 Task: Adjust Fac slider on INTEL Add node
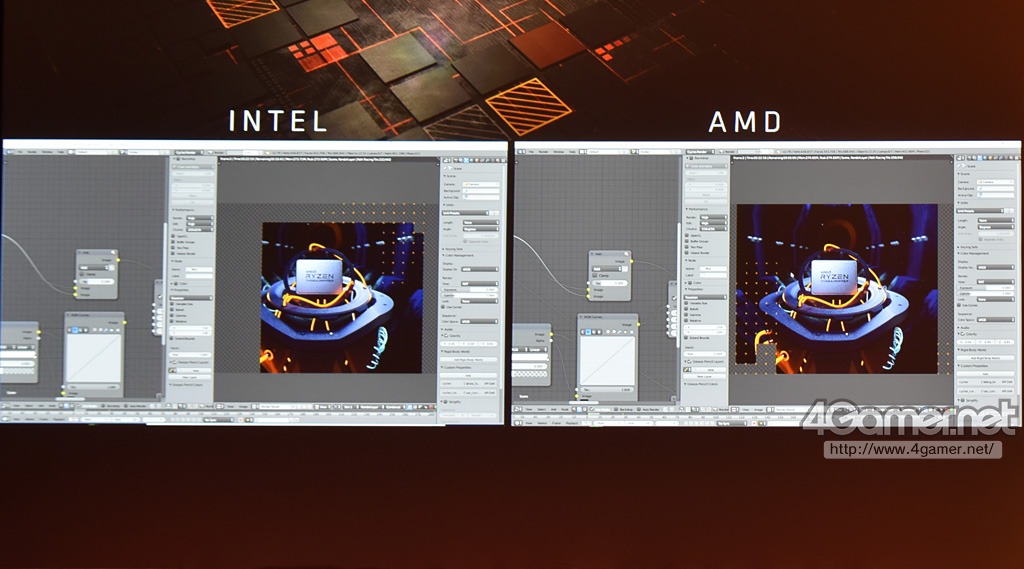pyautogui.click(x=97, y=282)
